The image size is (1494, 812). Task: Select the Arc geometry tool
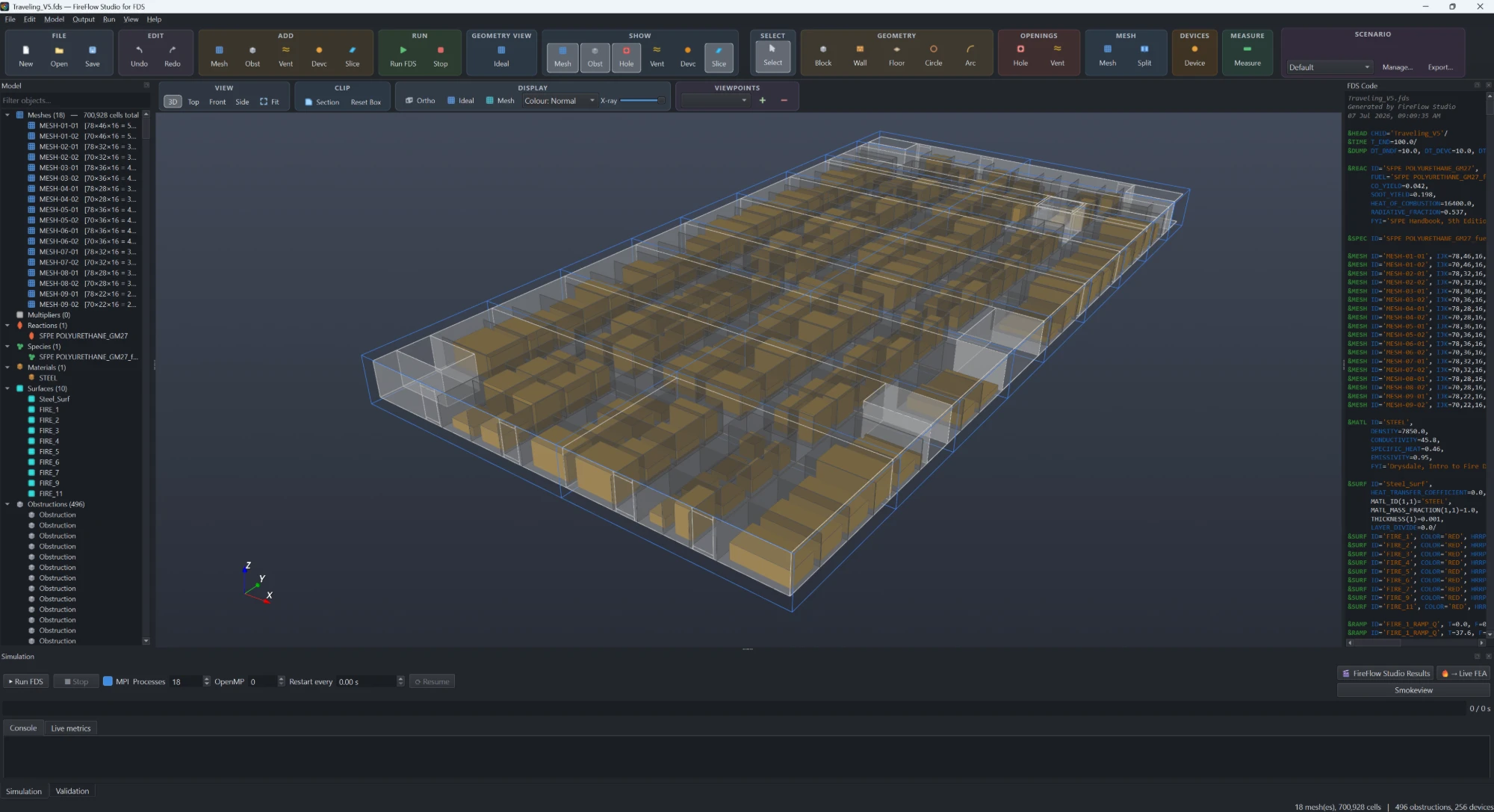970,55
